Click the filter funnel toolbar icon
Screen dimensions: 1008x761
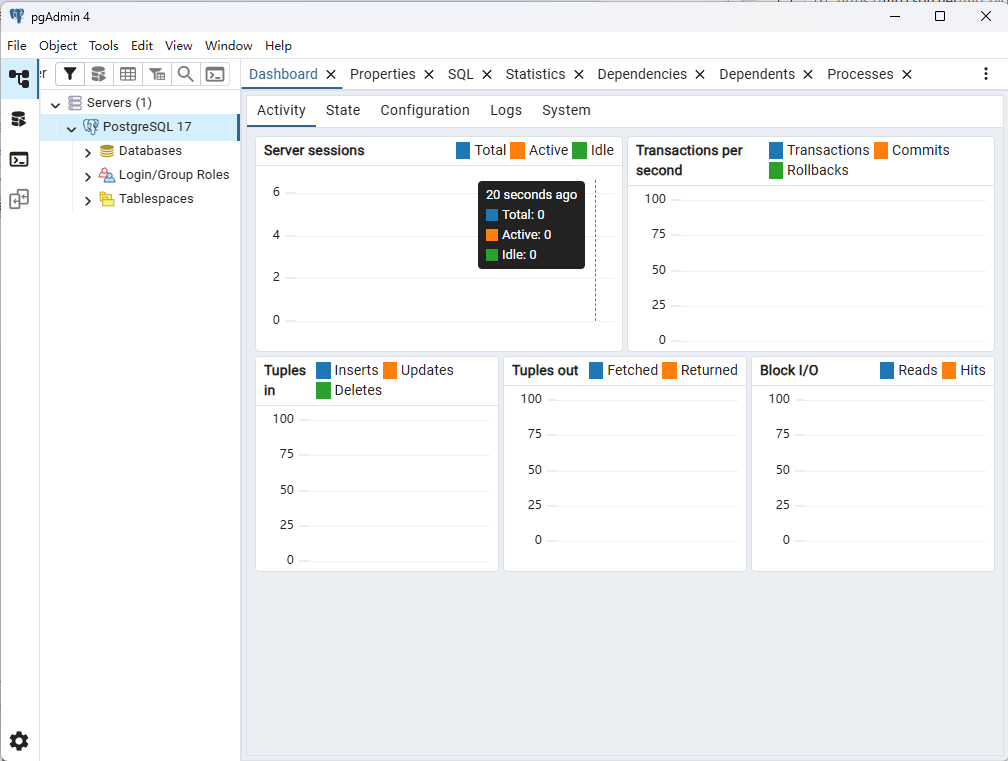click(70, 74)
